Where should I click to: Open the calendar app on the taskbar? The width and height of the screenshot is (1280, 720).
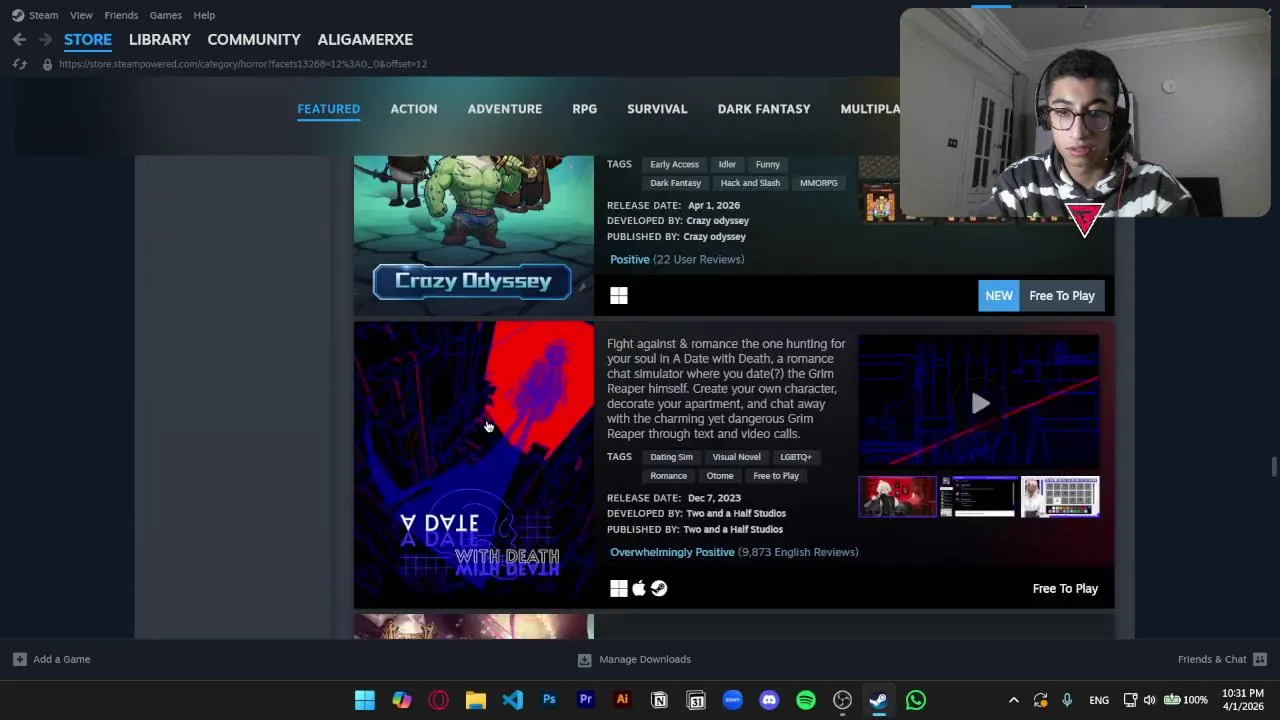tap(696, 700)
